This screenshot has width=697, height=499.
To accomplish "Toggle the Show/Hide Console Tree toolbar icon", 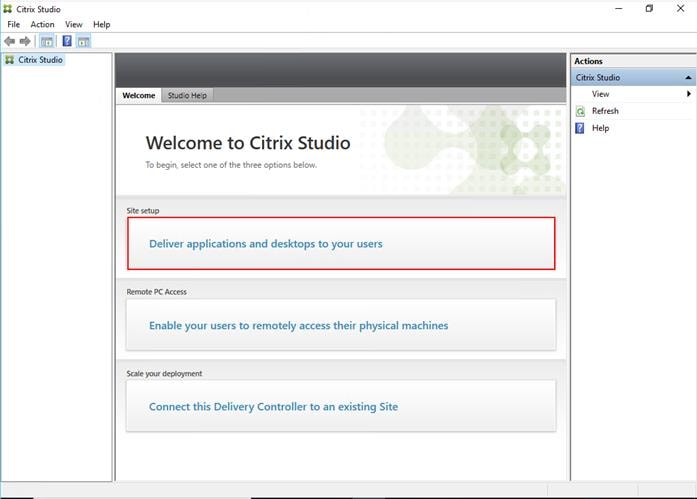I will 47,41.
